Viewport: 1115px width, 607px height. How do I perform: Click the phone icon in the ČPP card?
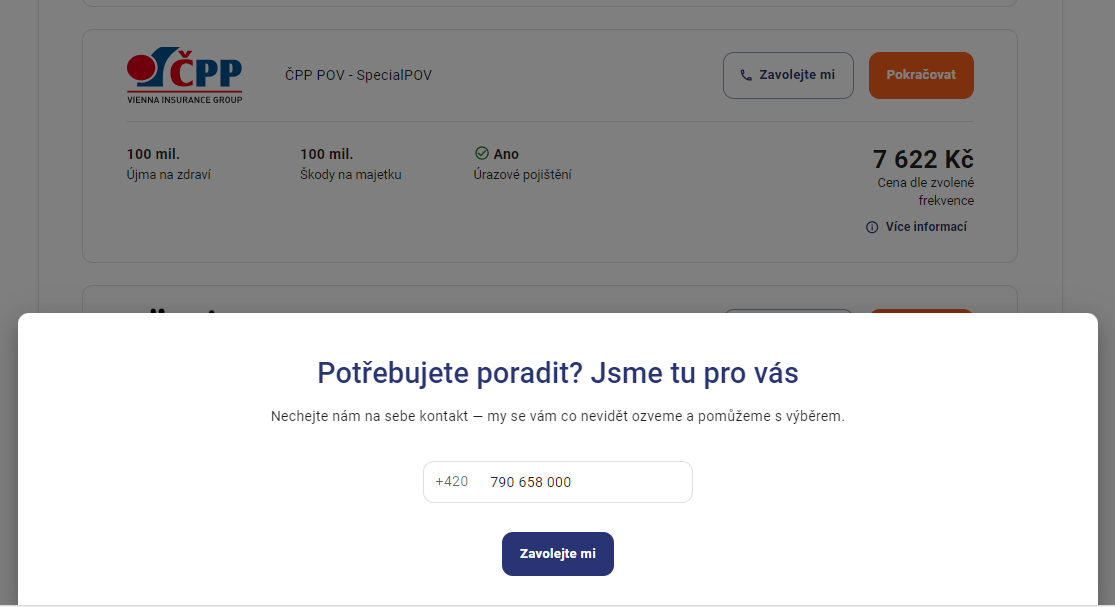pos(746,75)
